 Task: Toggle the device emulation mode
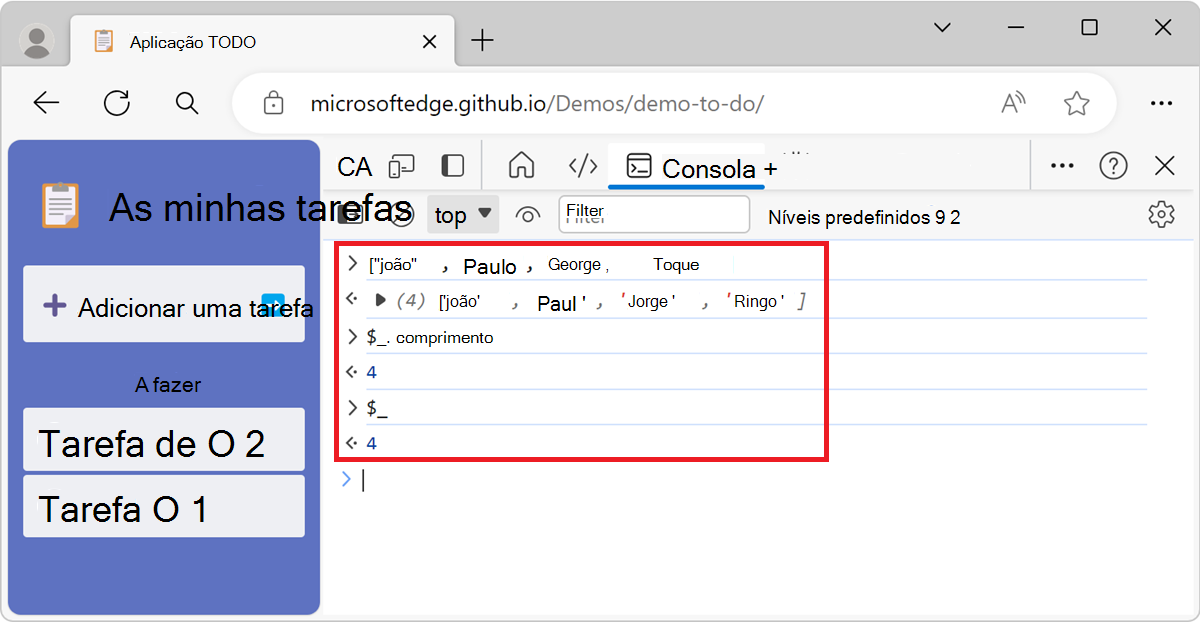[401, 166]
